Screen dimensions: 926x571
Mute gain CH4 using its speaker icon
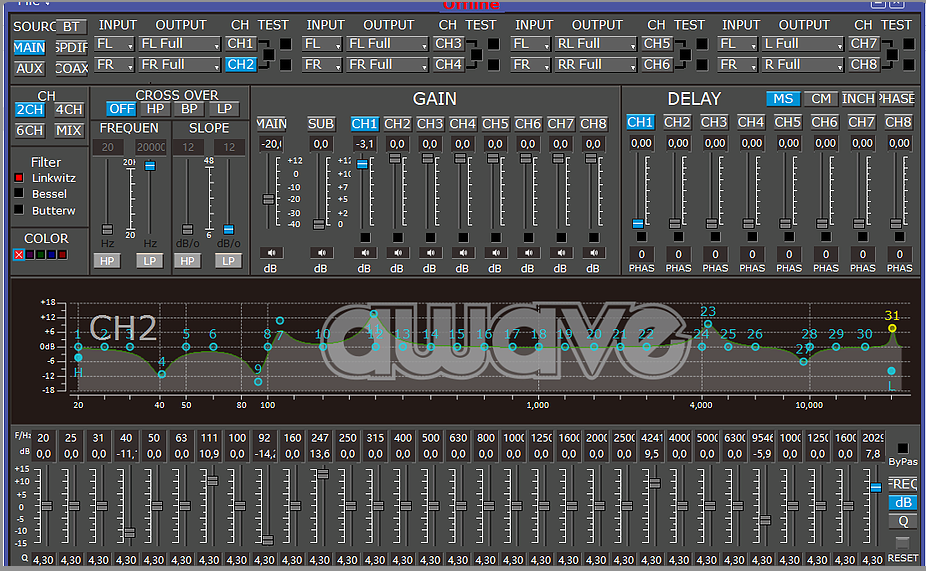click(x=463, y=253)
